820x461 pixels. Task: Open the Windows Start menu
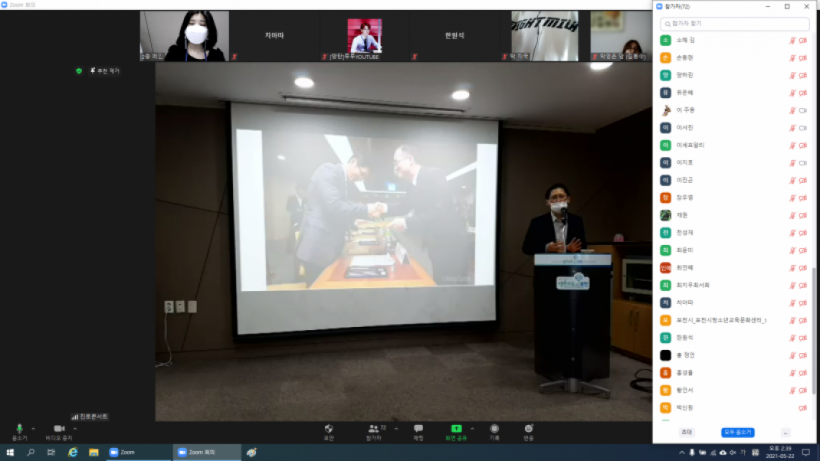click(x=10, y=452)
